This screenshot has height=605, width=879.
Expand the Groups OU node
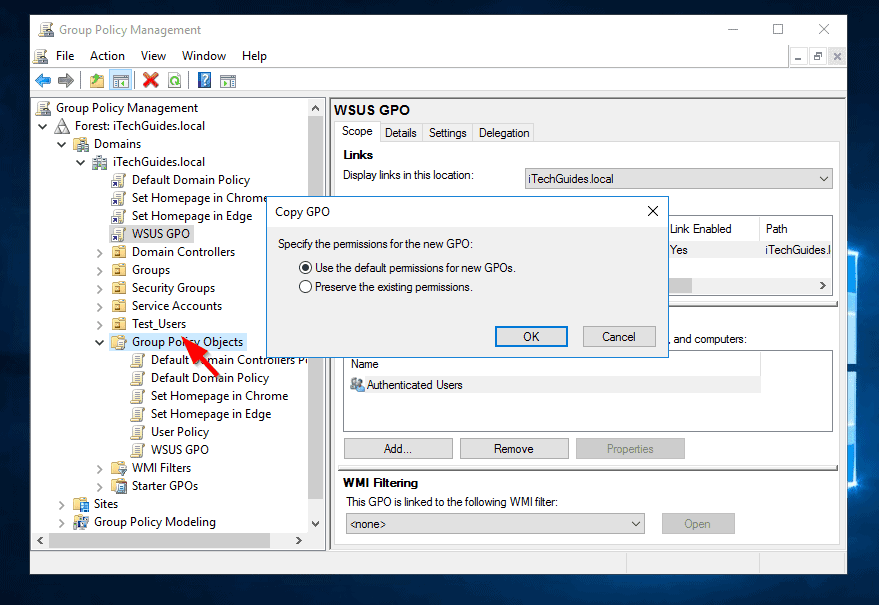tap(100, 270)
